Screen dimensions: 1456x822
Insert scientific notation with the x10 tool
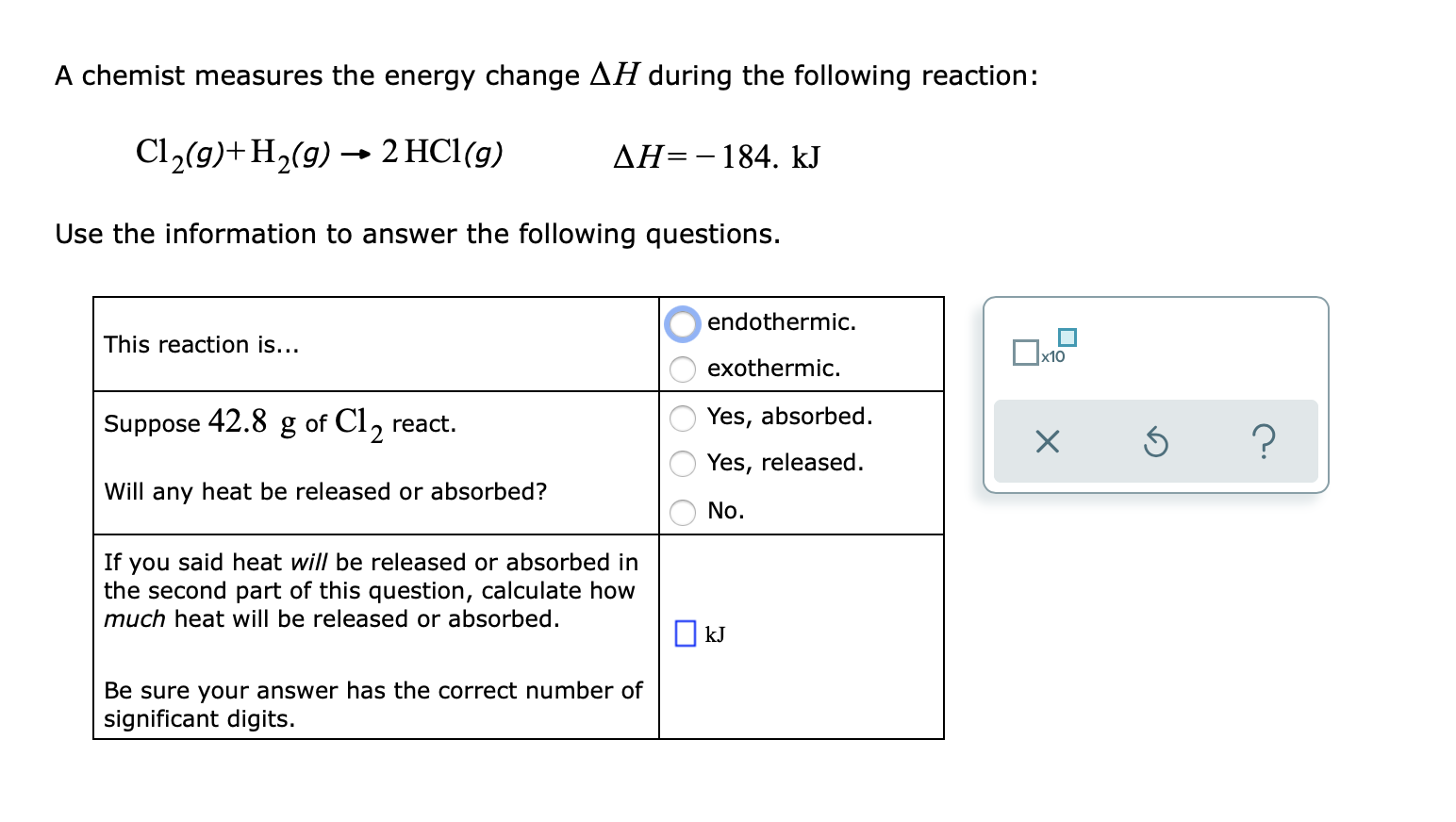point(1044,347)
